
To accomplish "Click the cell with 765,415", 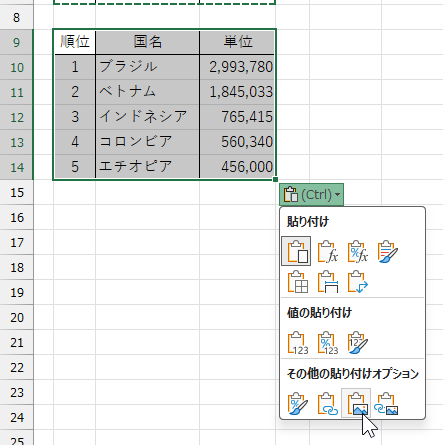I will click(237, 117).
